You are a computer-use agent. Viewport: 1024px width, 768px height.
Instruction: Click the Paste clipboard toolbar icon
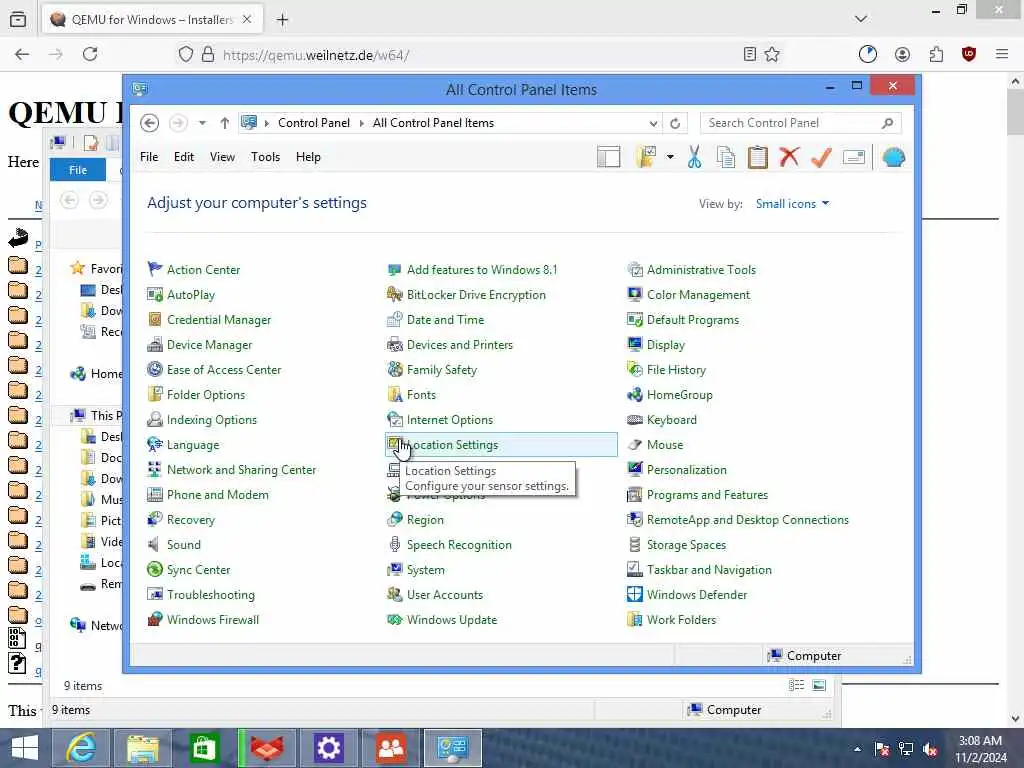click(x=758, y=157)
